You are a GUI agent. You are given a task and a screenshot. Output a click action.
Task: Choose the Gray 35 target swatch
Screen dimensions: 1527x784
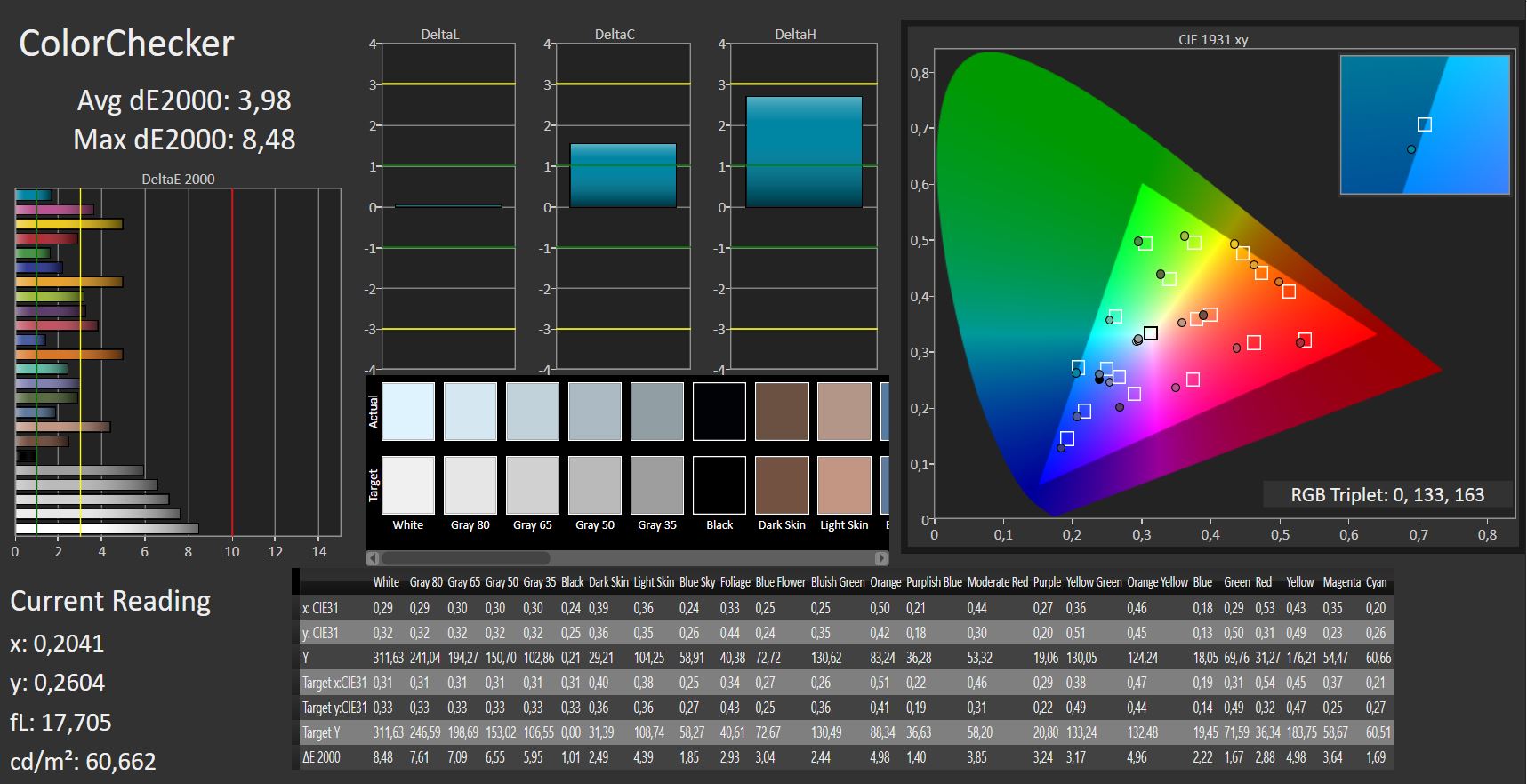coord(657,485)
